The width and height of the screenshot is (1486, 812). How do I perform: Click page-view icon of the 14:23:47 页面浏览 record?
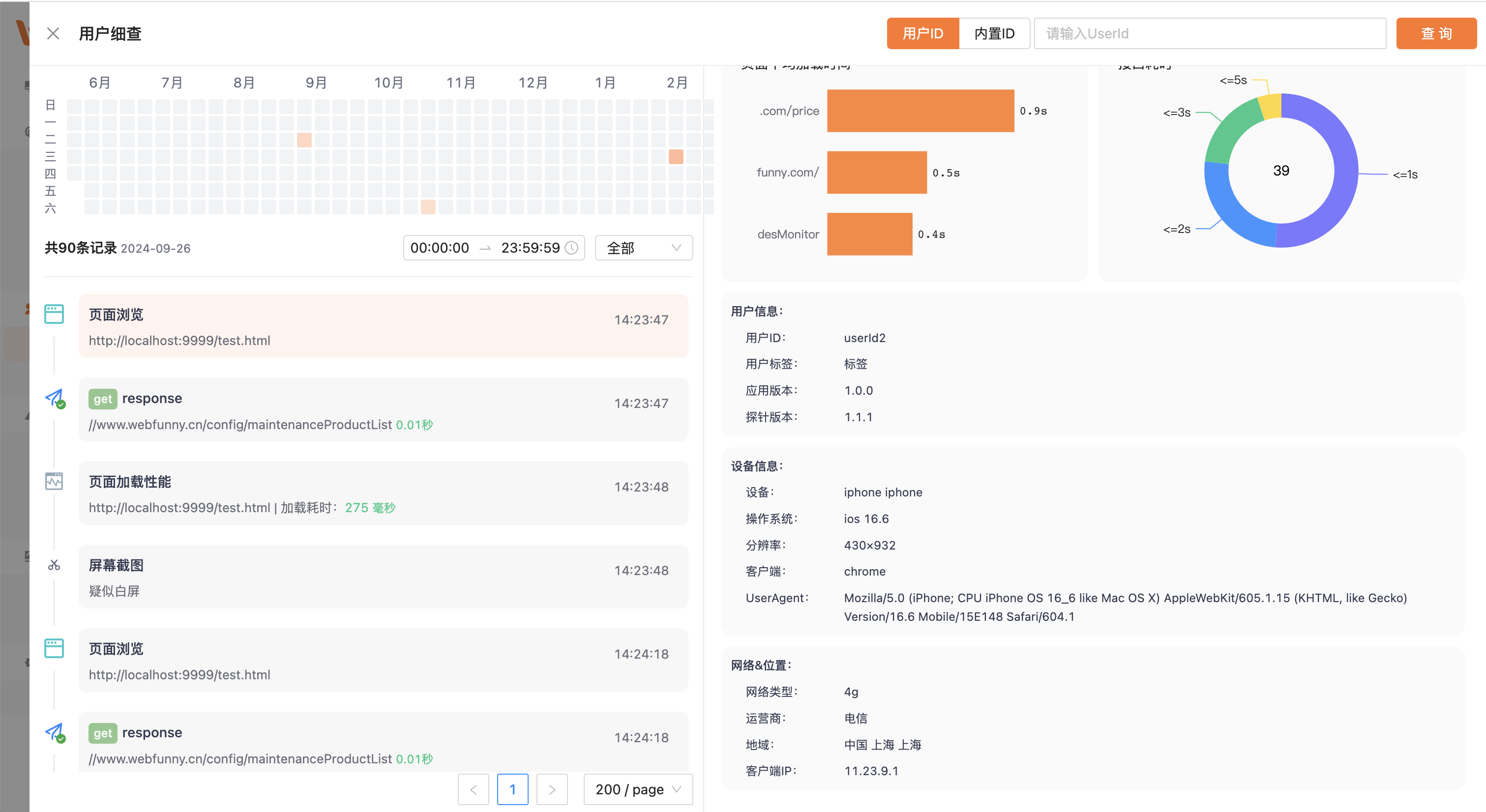pyautogui.click(x=54, y=314)
